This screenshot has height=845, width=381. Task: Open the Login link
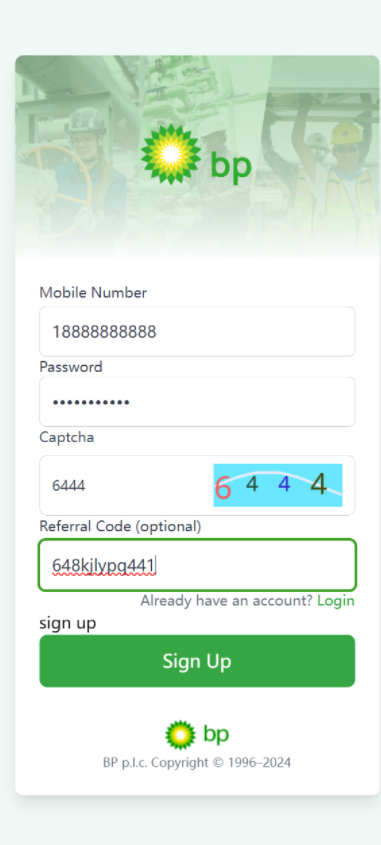tap(336, 601)
